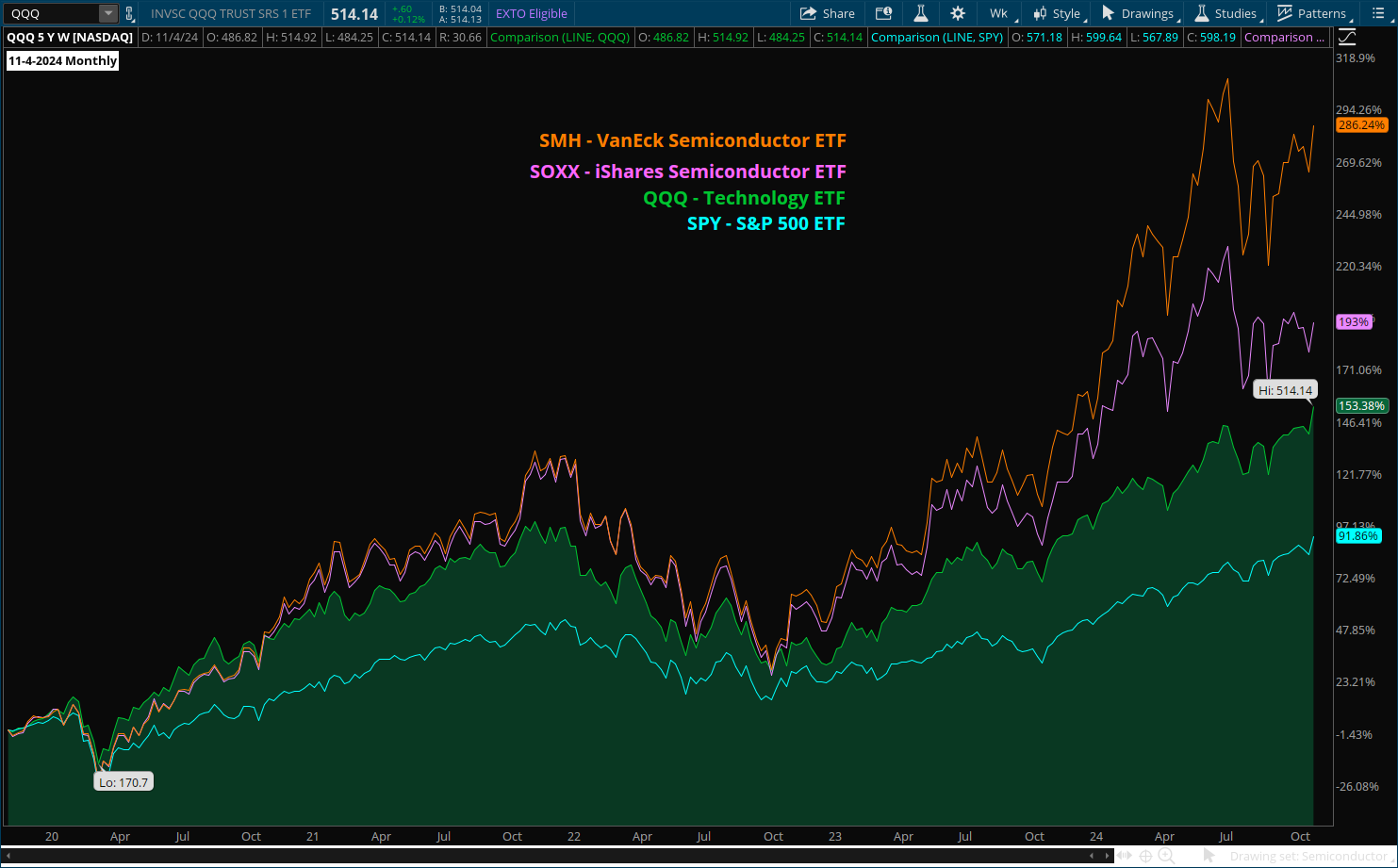Click the icon between Share and flask
The width and height of the screenshot is (1398, 868).
pos(883,13)
